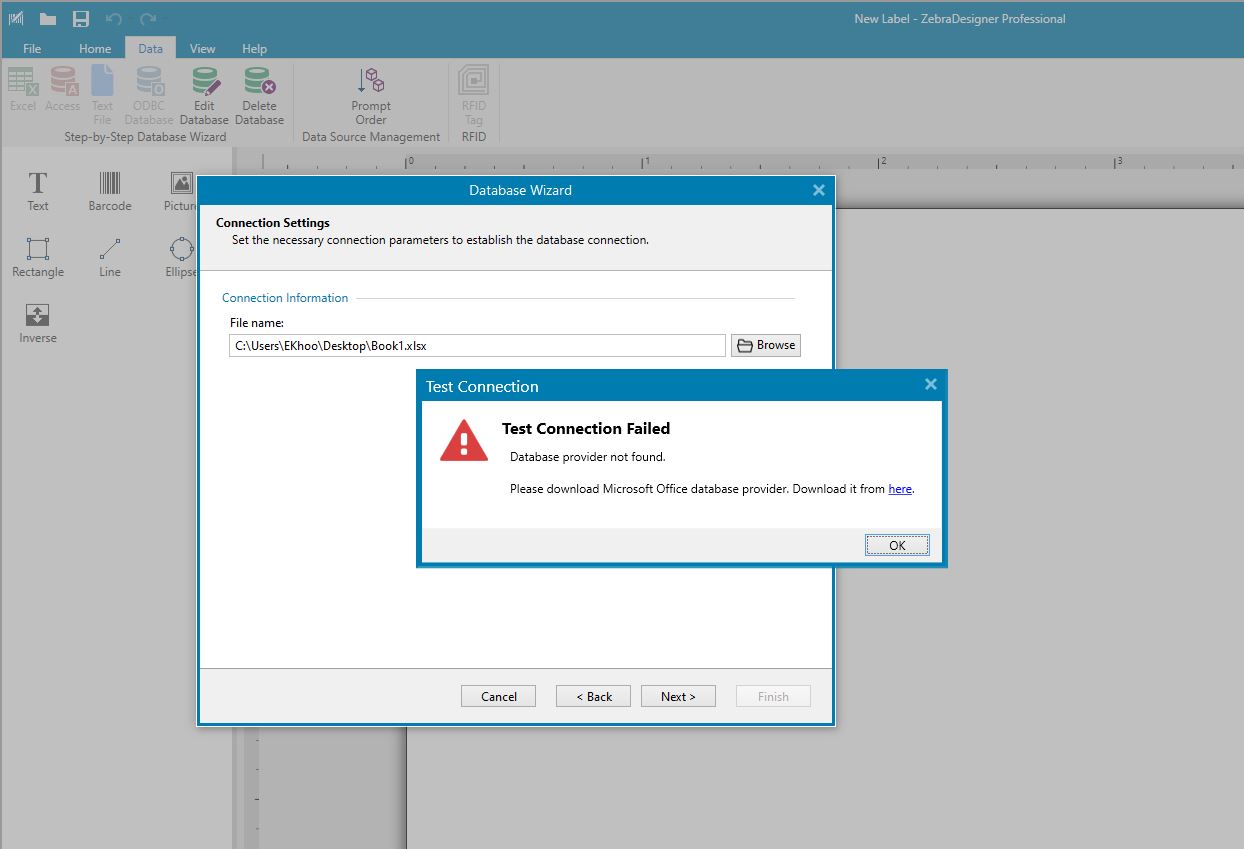Click the ZebraDesigner app logo icon

pos(17,18)
